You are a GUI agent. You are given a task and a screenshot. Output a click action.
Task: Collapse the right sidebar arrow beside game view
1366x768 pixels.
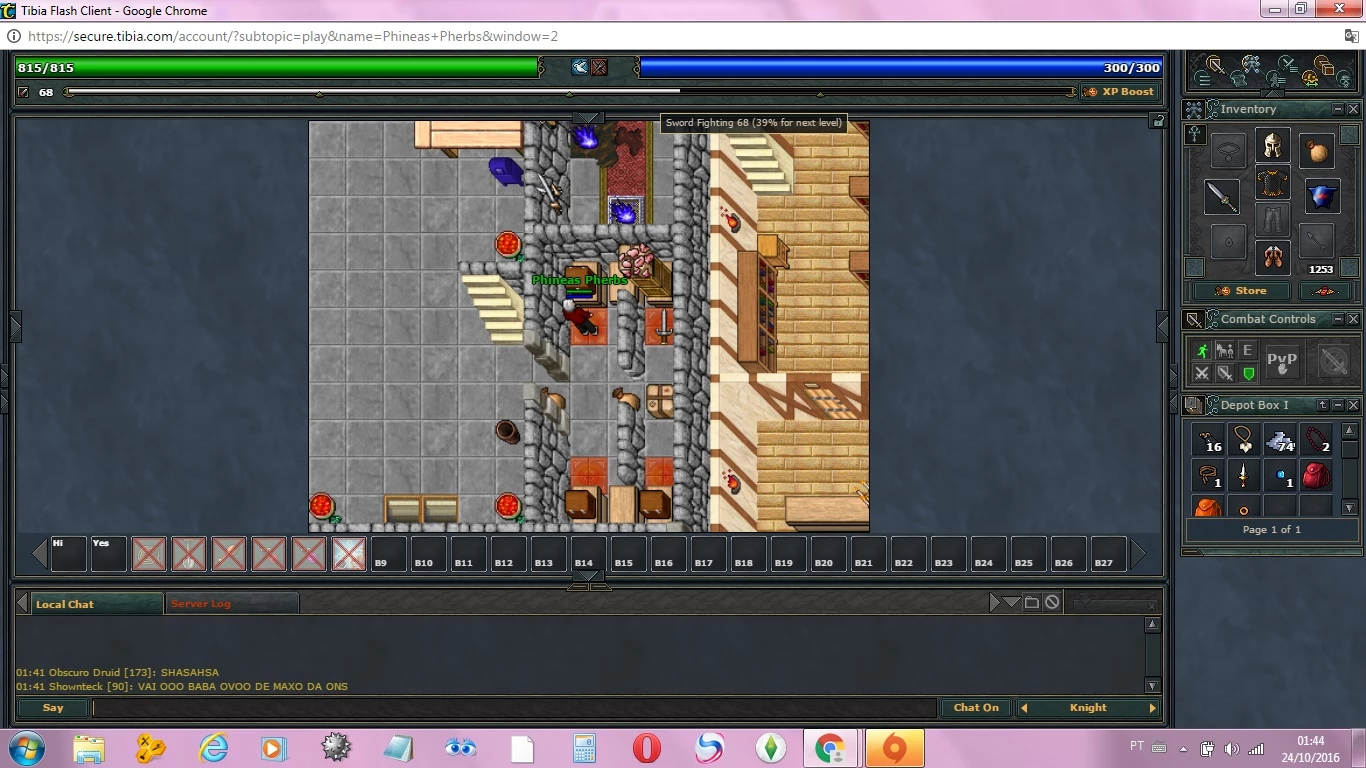pyautogui.click(x=1162, y=327)
